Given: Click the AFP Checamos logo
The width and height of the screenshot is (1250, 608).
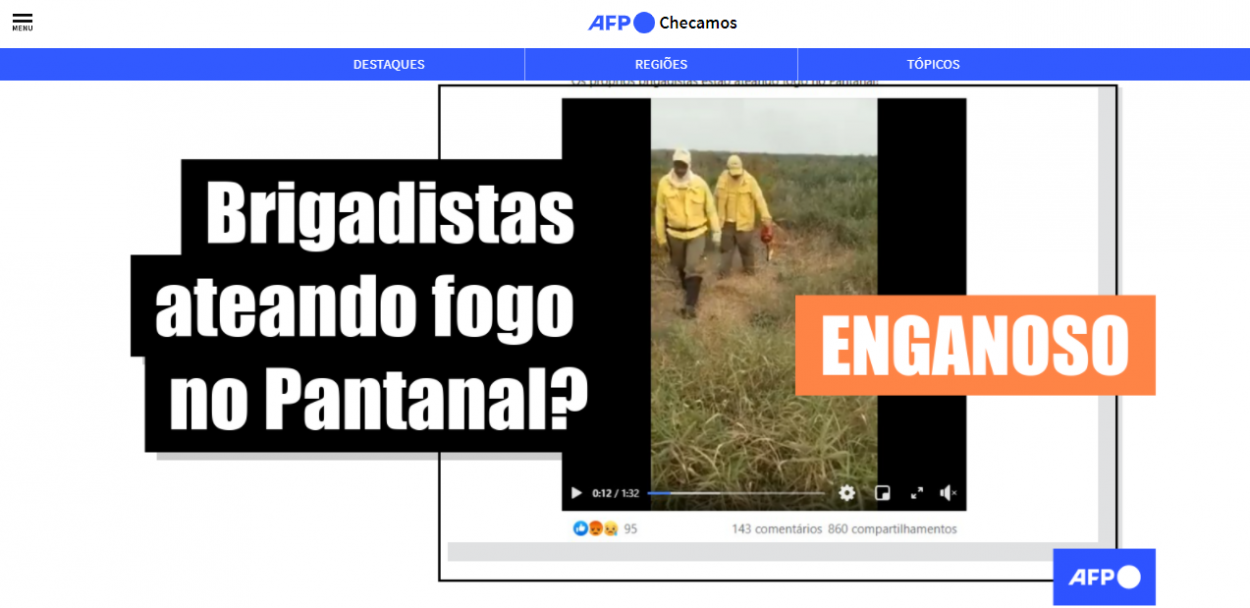Looking at the screenshot, I should [662, 23].
